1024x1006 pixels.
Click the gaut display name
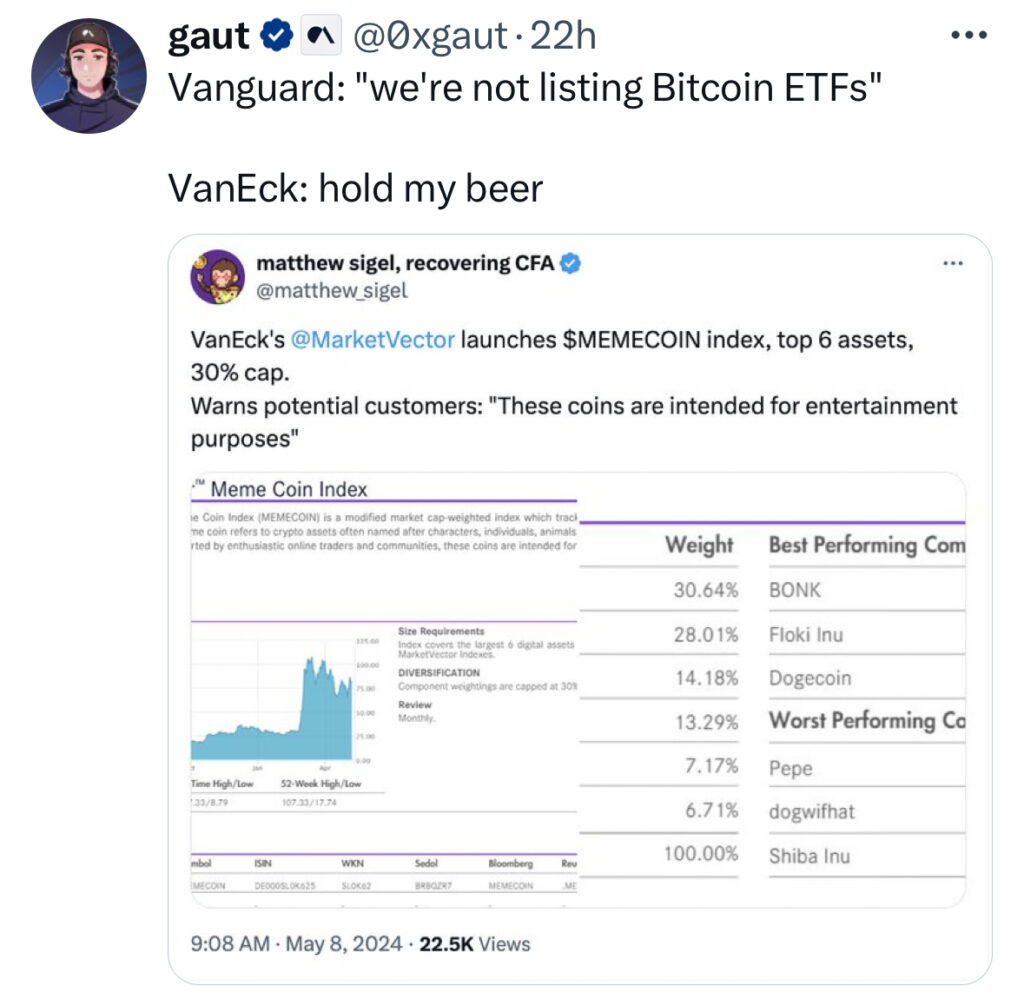(208, 37)
